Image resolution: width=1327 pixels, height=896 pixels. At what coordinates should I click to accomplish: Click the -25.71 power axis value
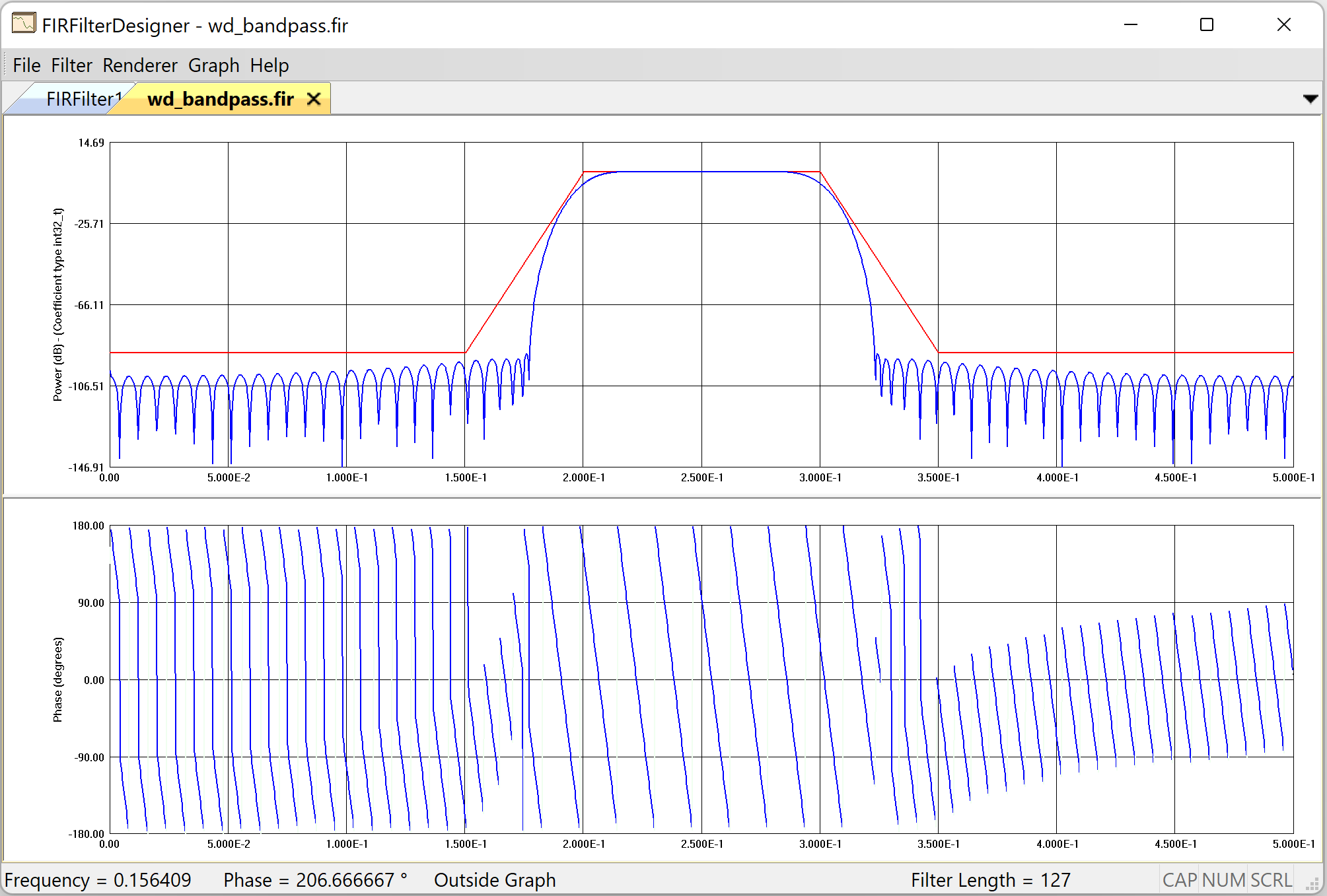tap(89, 224)
